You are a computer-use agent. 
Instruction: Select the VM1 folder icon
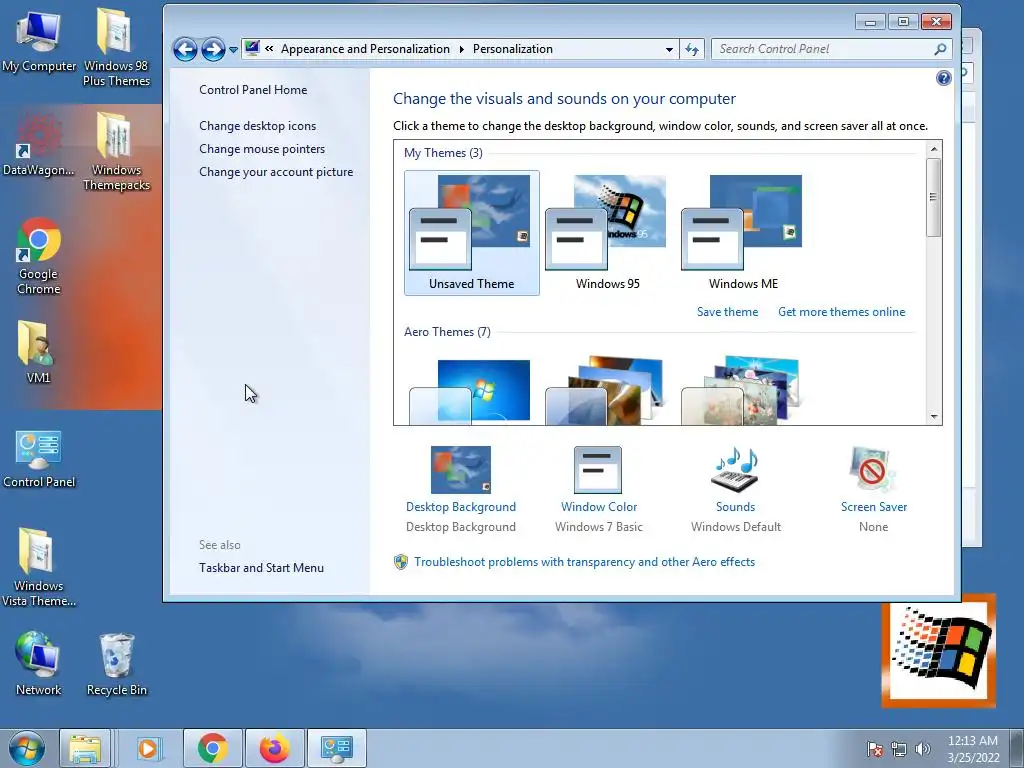pos(38,351)
